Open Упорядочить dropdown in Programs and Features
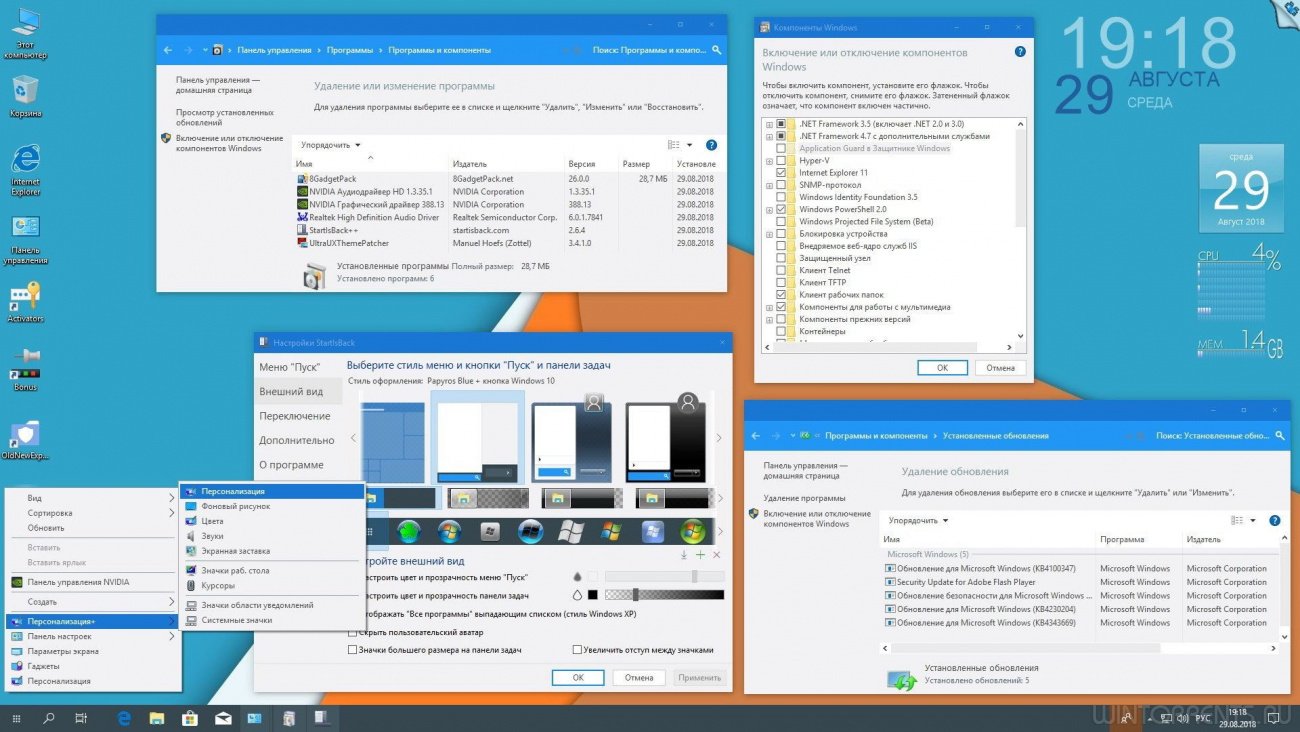The width and height of the screenshot is (1300, 732). pos(330,145)
